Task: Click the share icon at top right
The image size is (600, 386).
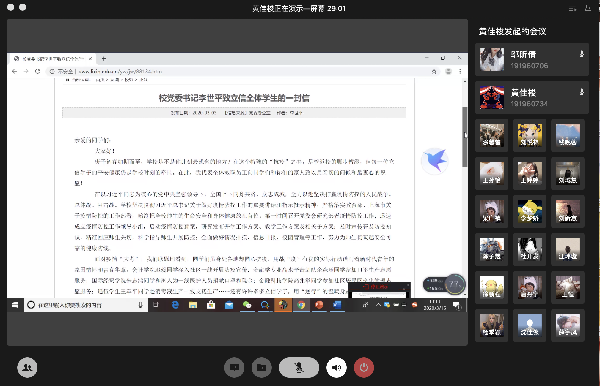Action: click(x=588, y=8)
